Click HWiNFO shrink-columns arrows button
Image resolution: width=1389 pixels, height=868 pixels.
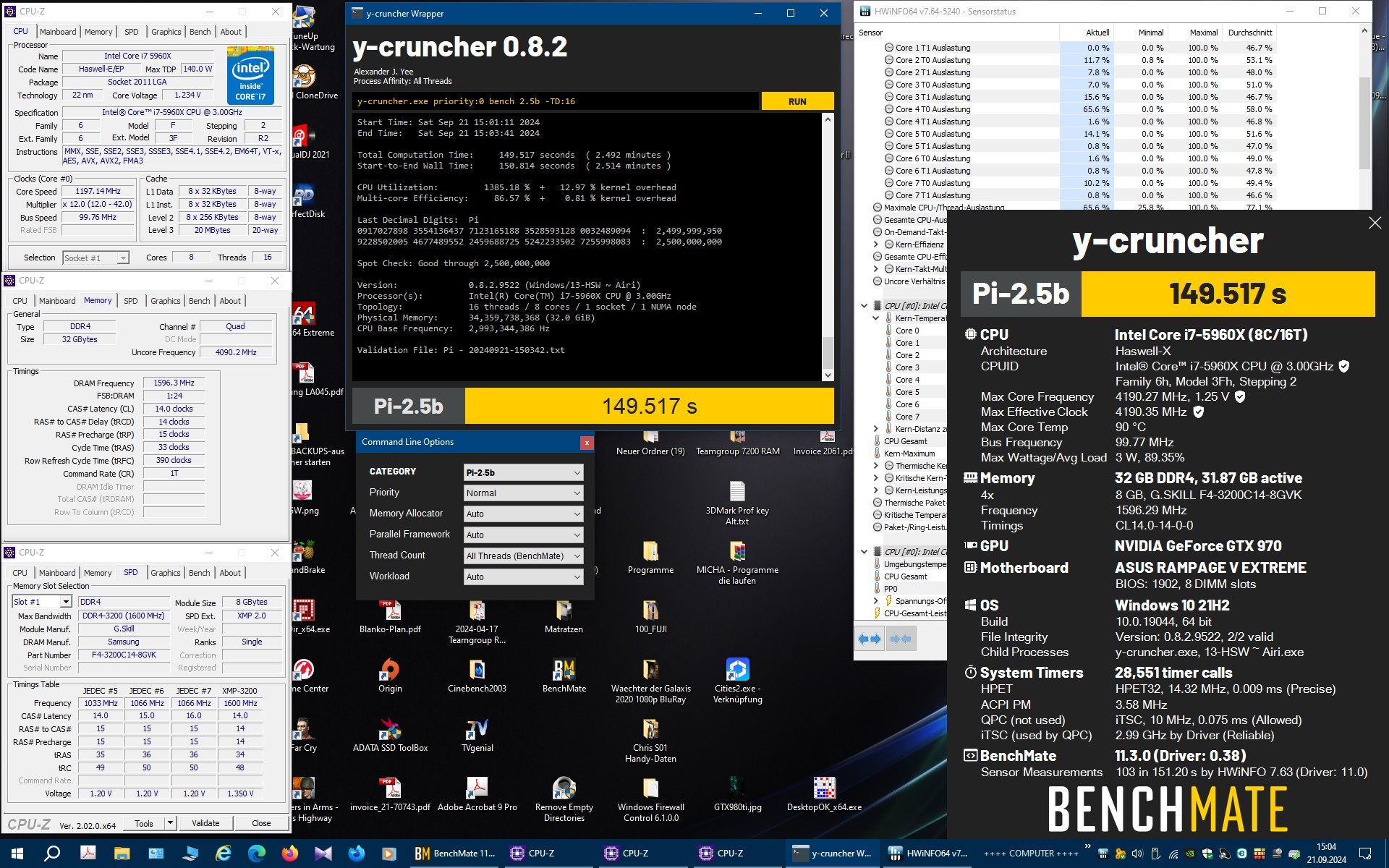pyautogui.click(x=900, y=639)
